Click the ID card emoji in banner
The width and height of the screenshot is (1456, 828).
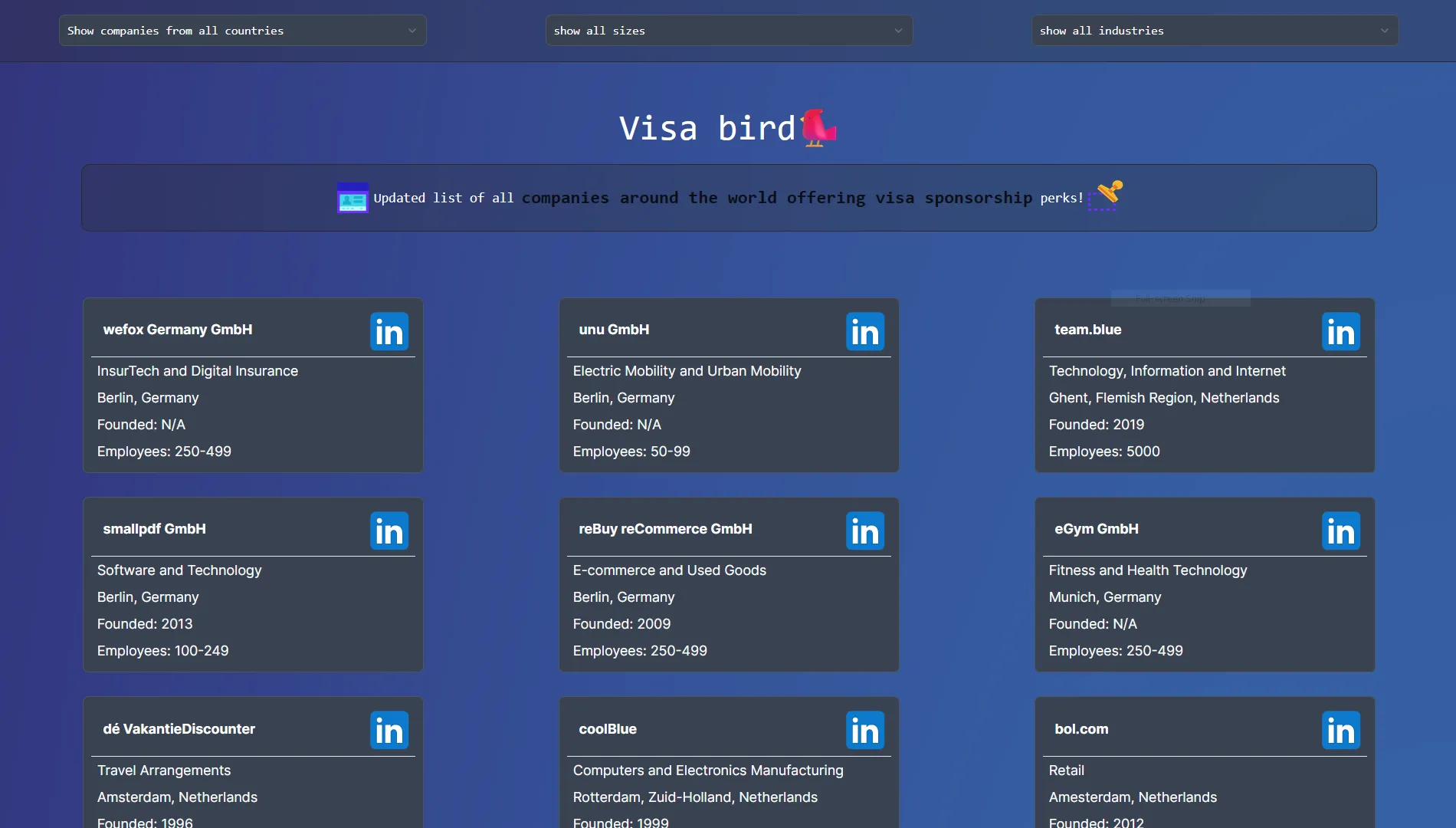point(353,198)
